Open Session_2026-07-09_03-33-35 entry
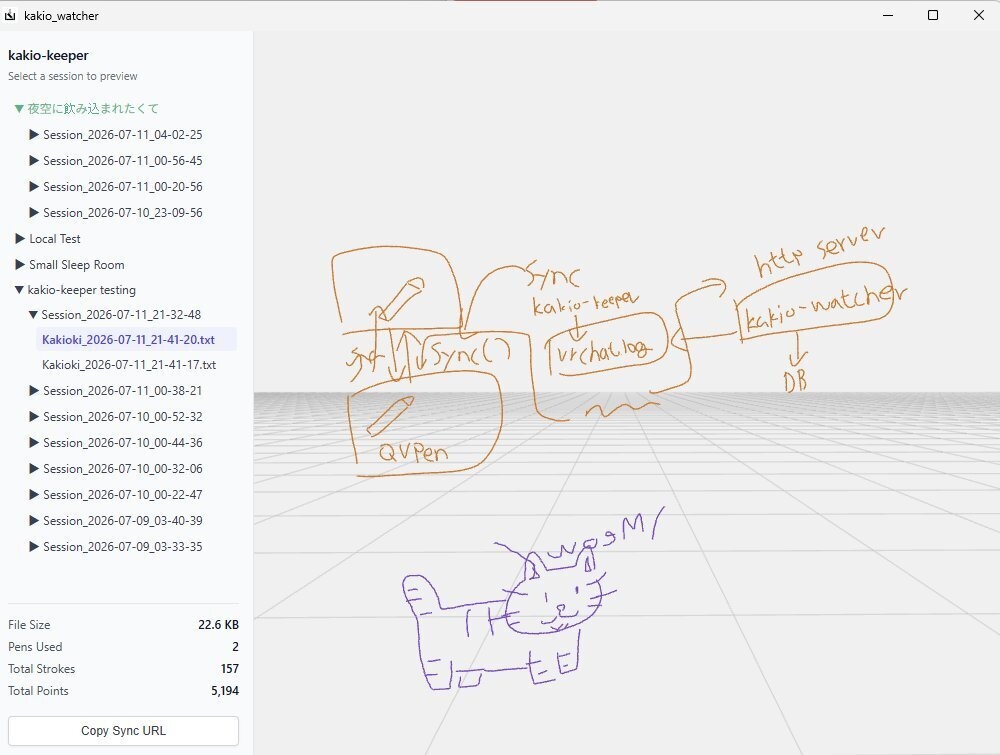Screen dimensions: 1000x755 coord(116,546)
